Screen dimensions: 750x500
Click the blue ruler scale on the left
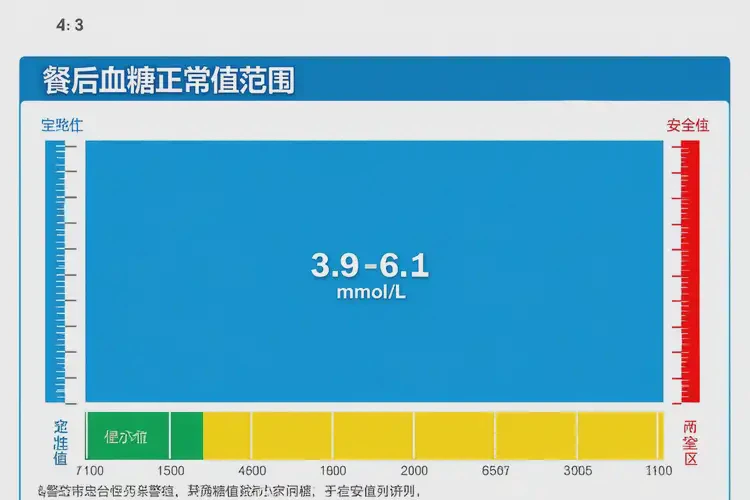56,270
